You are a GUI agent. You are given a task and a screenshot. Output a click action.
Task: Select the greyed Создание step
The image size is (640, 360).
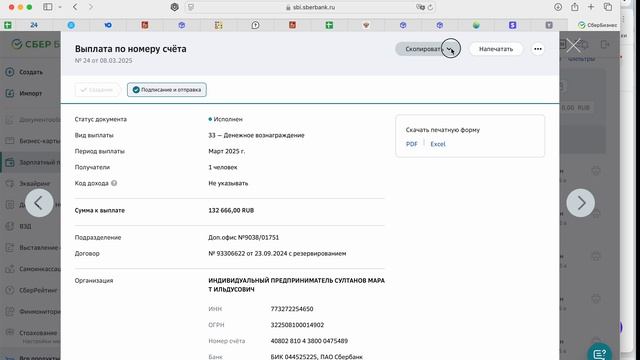[97, 90]
